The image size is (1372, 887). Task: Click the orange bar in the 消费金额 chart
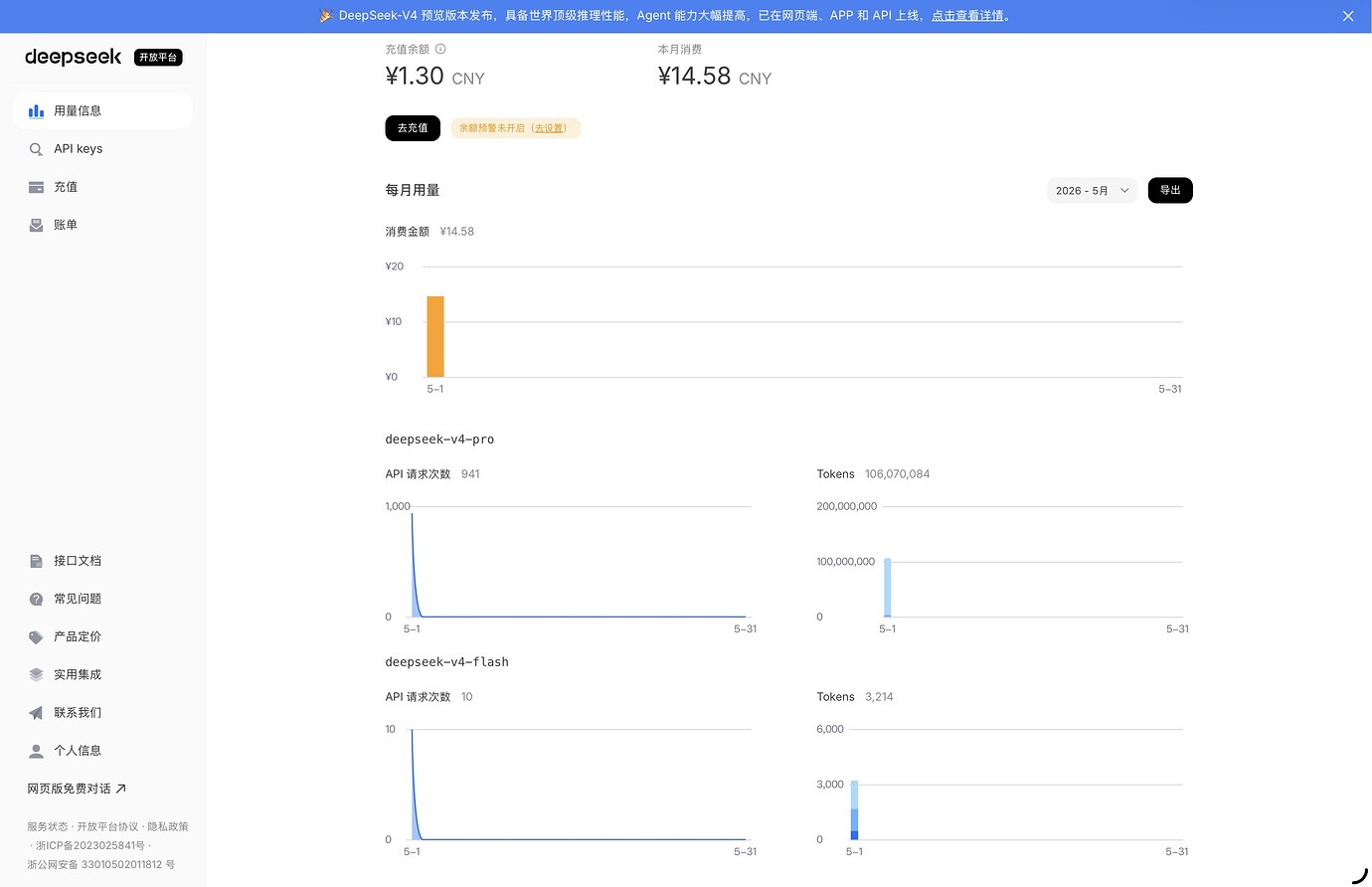coord(435,336)
